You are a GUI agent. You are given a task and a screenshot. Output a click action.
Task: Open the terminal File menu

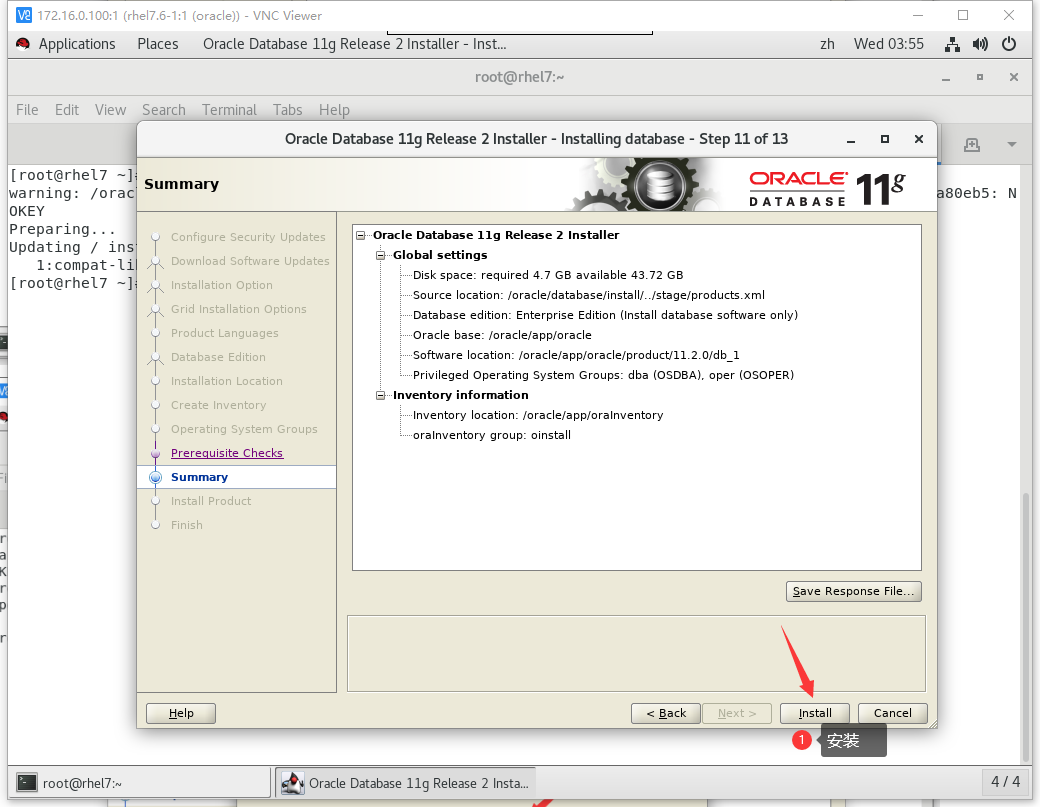[27, 109]
